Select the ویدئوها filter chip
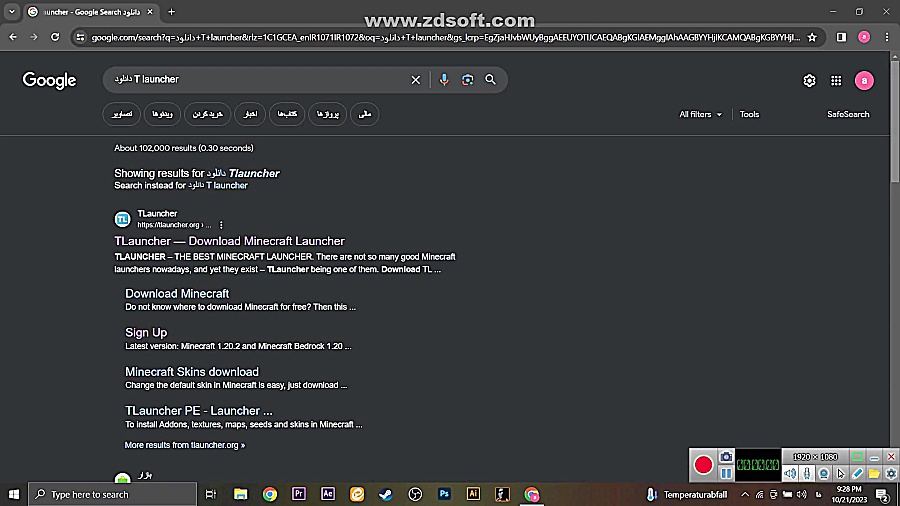The image size is (900, 506). click(162, 114)
